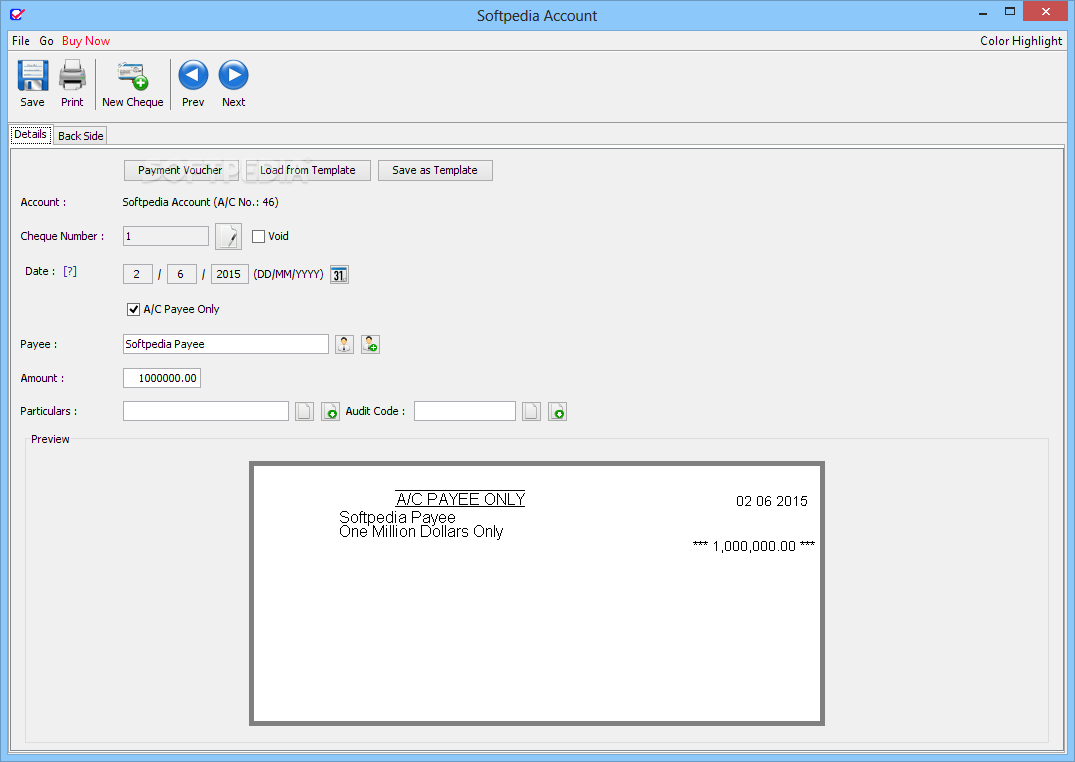Open Particulars list page icon

tap(304, 412)
